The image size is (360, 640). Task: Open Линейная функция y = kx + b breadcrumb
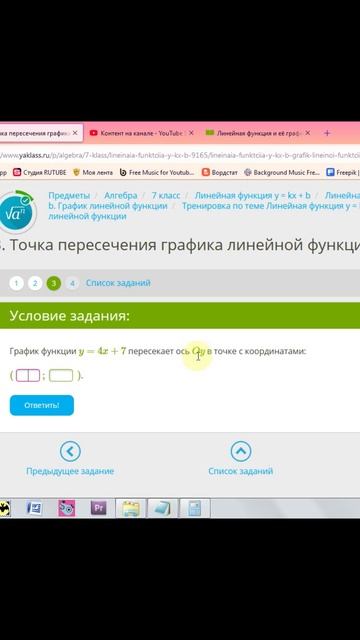tap(252, 196)
